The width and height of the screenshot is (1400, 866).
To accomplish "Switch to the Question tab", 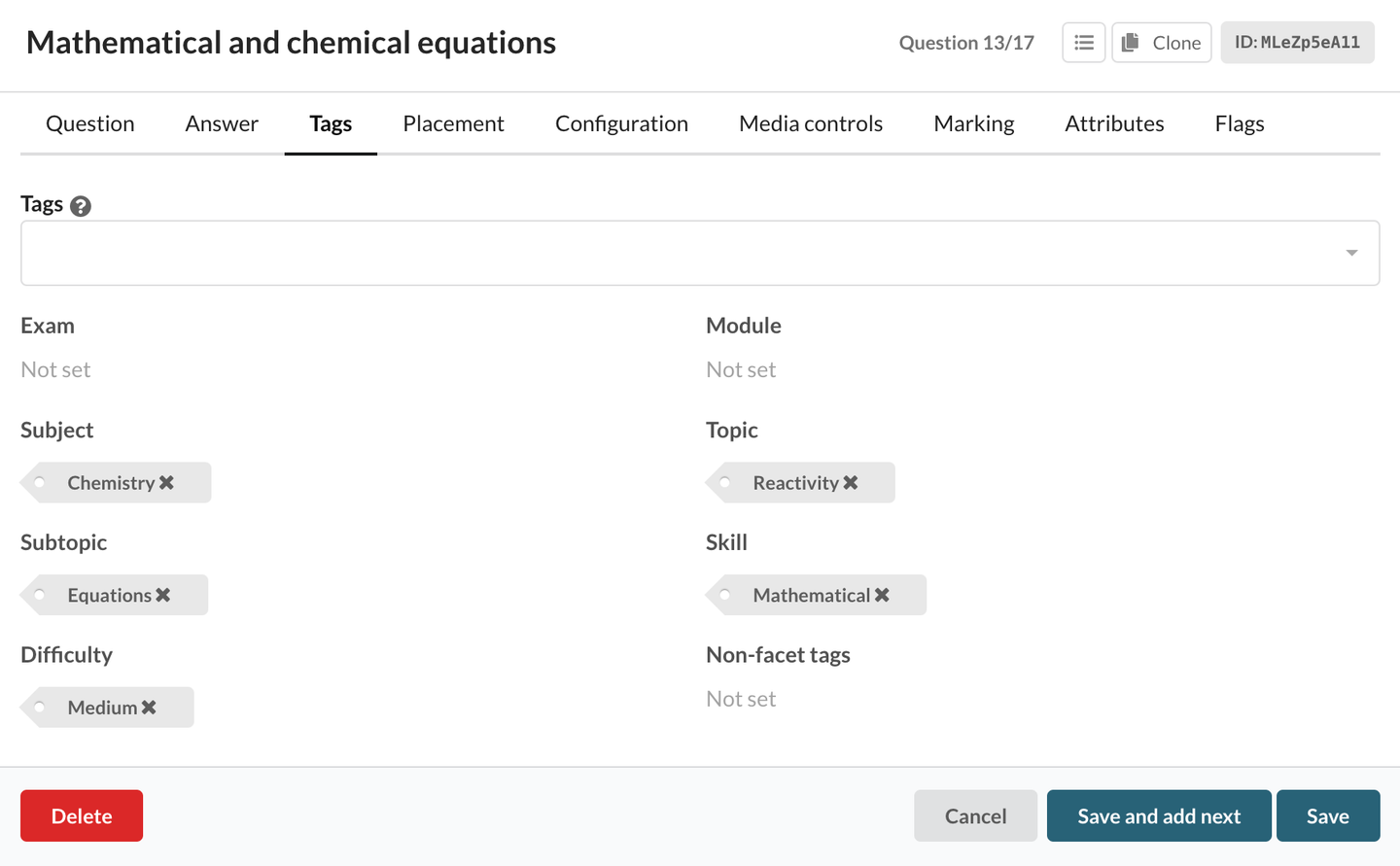I will [89, 123].
